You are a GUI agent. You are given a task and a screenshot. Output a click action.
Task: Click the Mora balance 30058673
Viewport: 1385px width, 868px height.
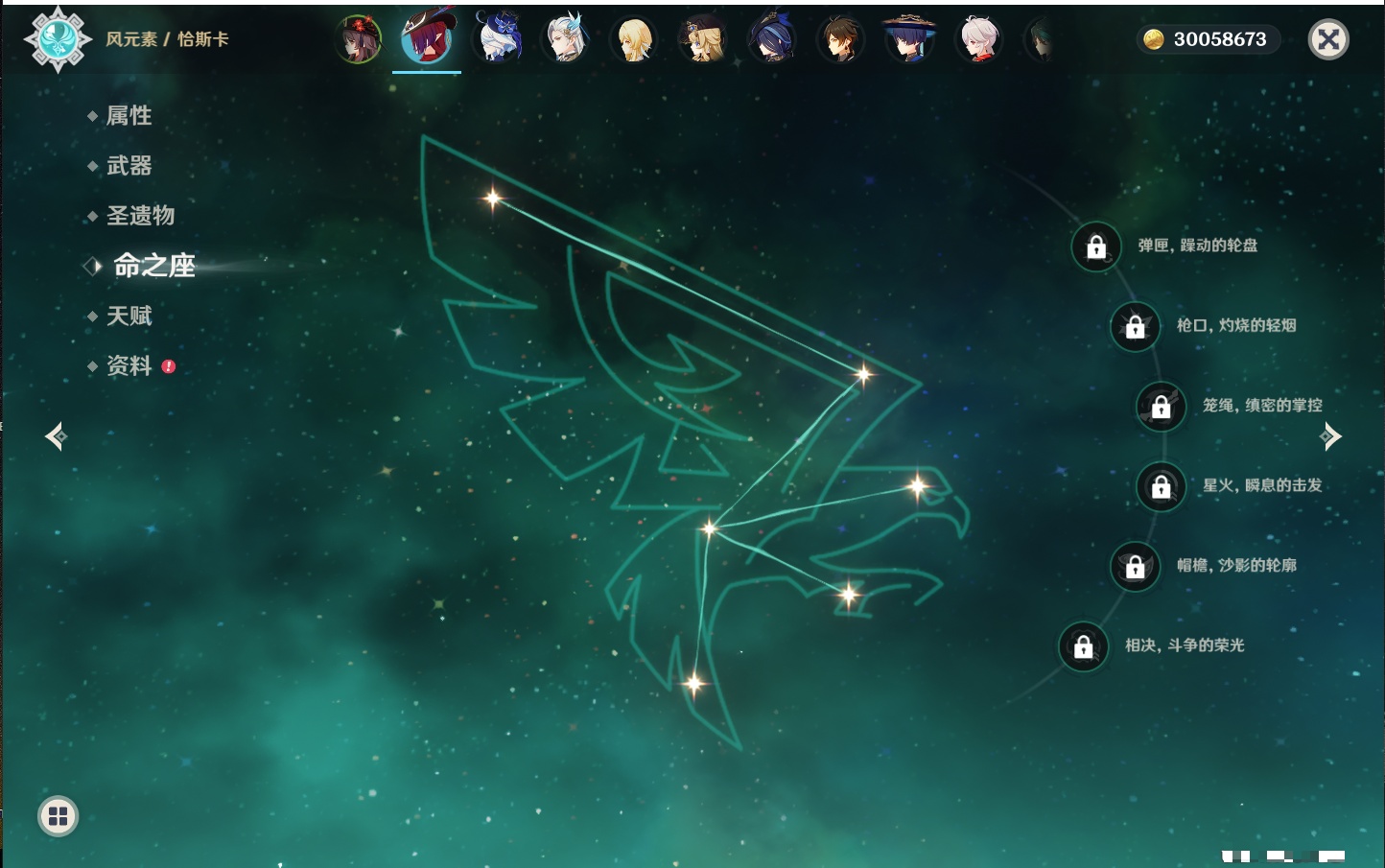[x=1220, y=39]
